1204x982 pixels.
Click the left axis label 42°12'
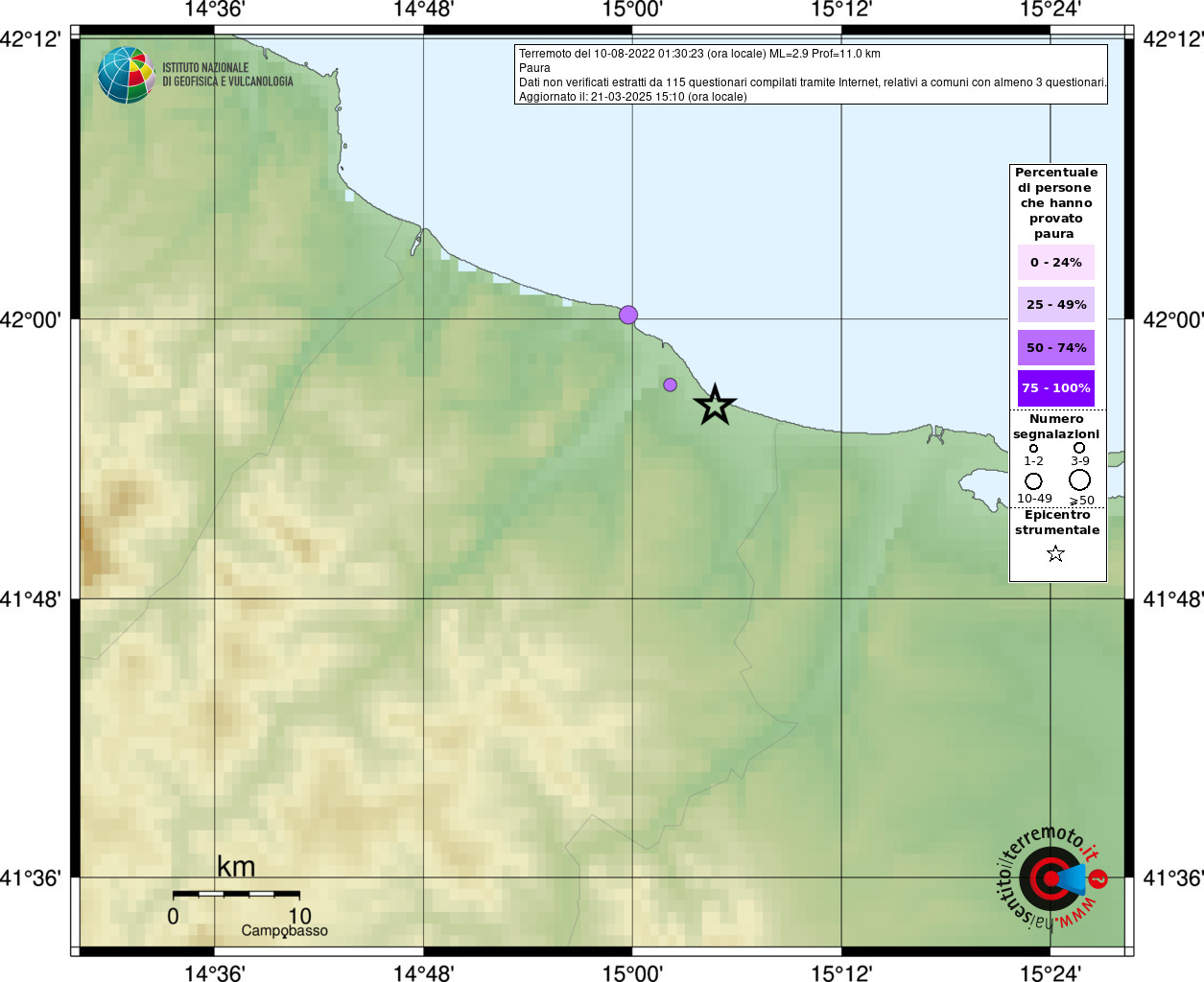pyautogui.click(x=31, y=39)
